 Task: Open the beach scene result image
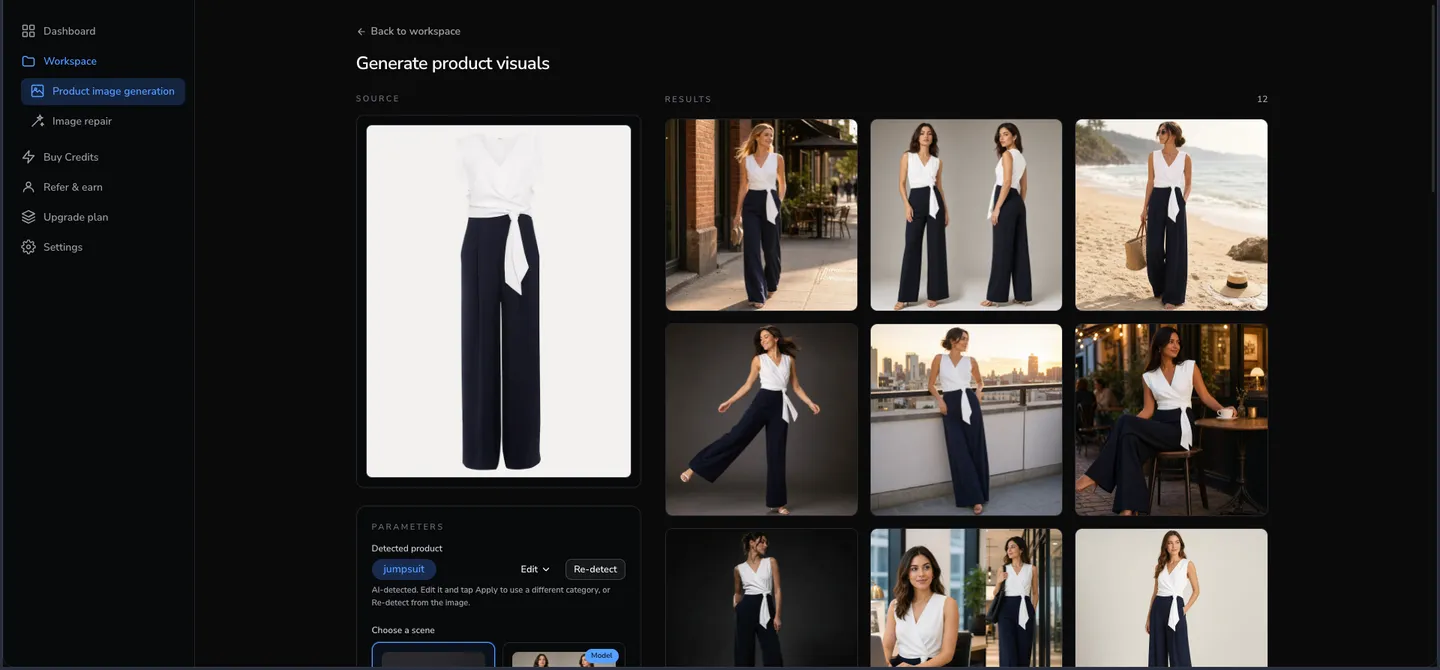tap(1171, 215)
